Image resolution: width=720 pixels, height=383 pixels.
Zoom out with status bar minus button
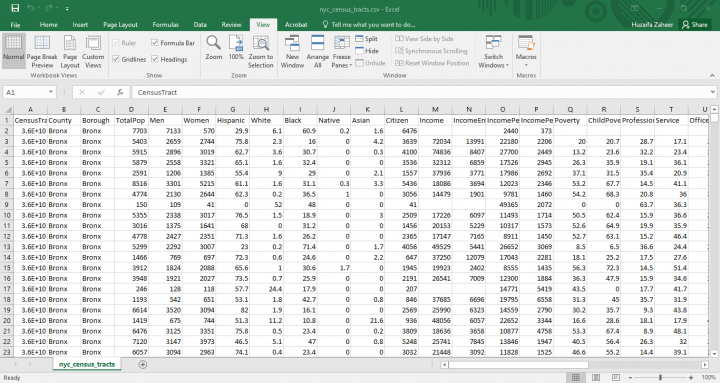click(x=630, y=377)
